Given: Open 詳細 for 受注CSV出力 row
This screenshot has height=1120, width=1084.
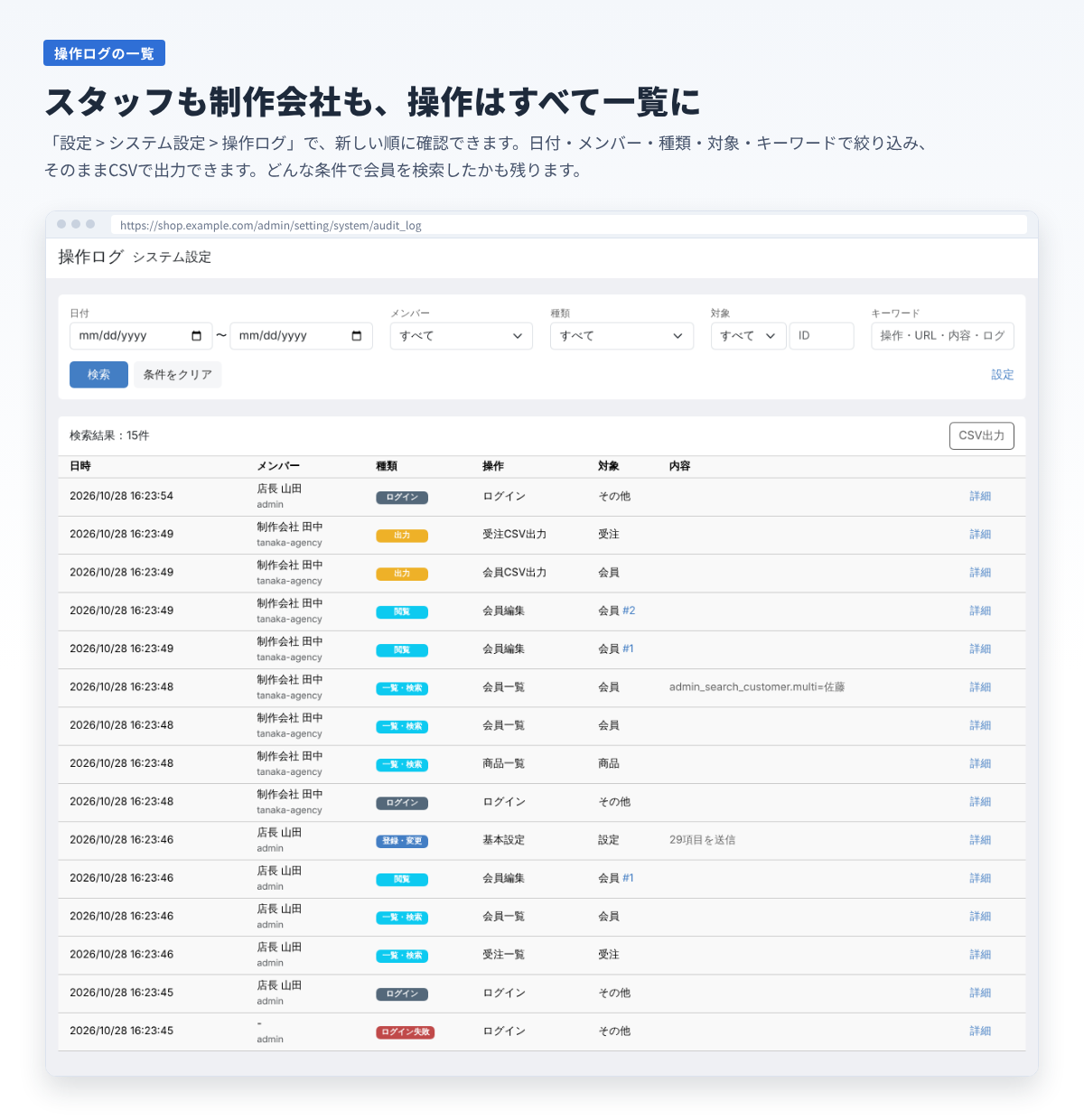Looking at the screenshot, I should point(980,535).
